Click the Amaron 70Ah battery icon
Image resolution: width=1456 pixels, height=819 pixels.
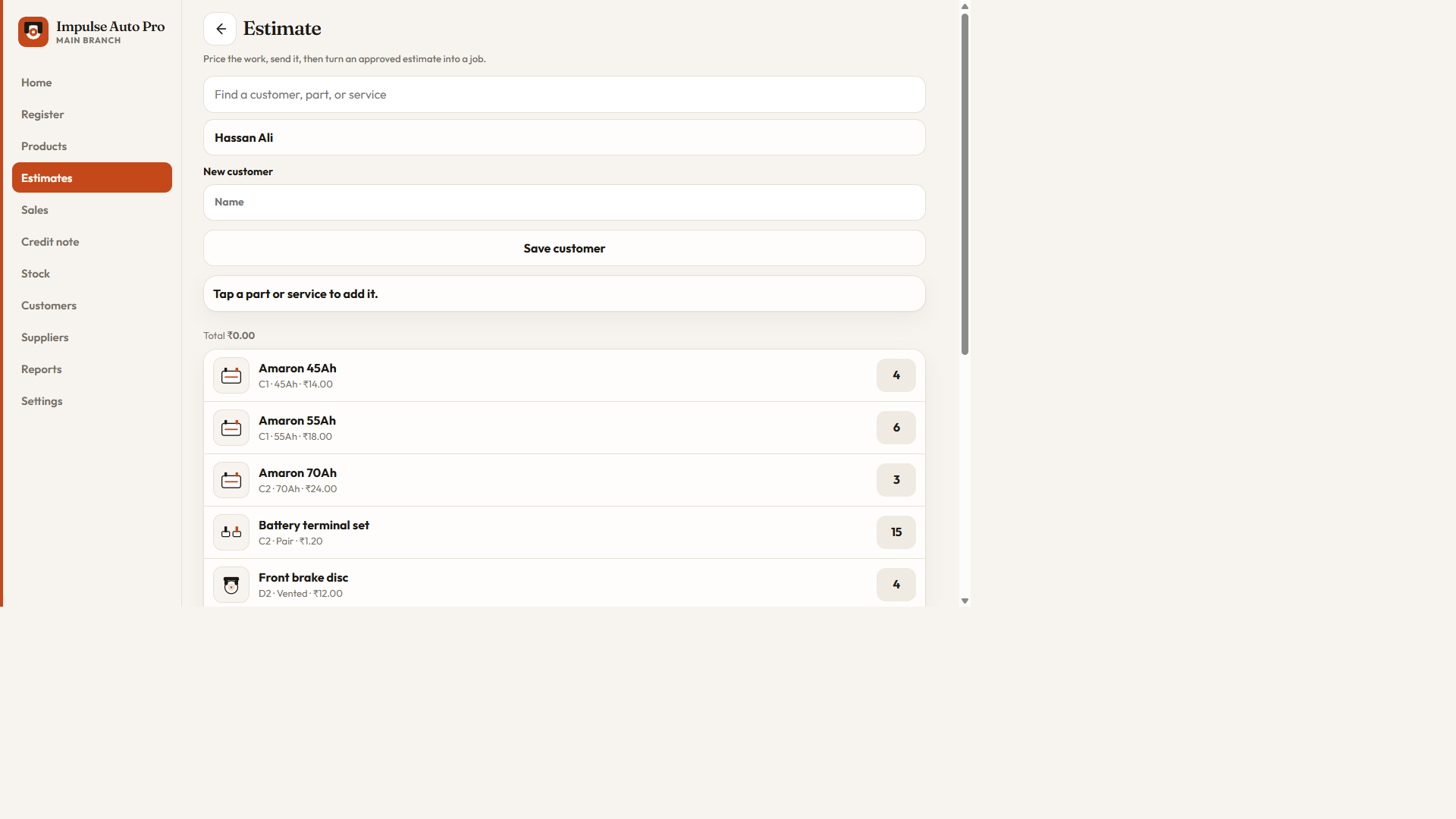pyautogui.click(x=231, y=480)
